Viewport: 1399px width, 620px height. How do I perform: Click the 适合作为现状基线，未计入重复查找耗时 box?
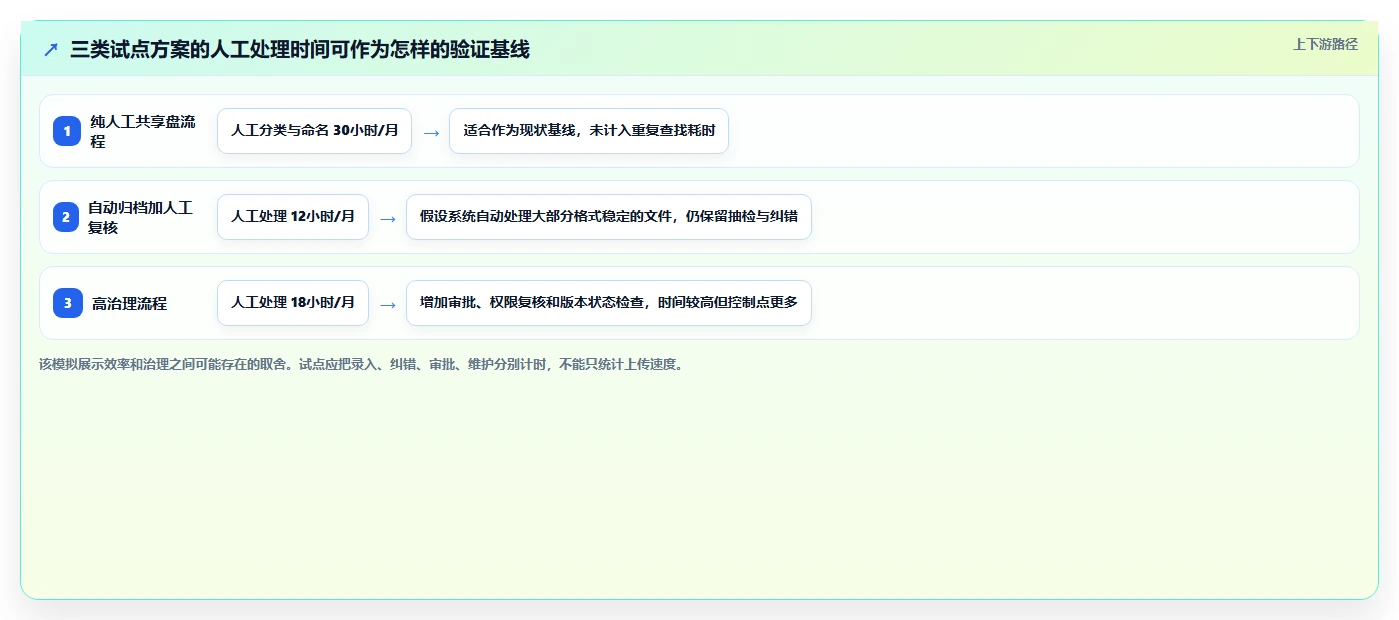pyautogui.click(x=589, y=131)
